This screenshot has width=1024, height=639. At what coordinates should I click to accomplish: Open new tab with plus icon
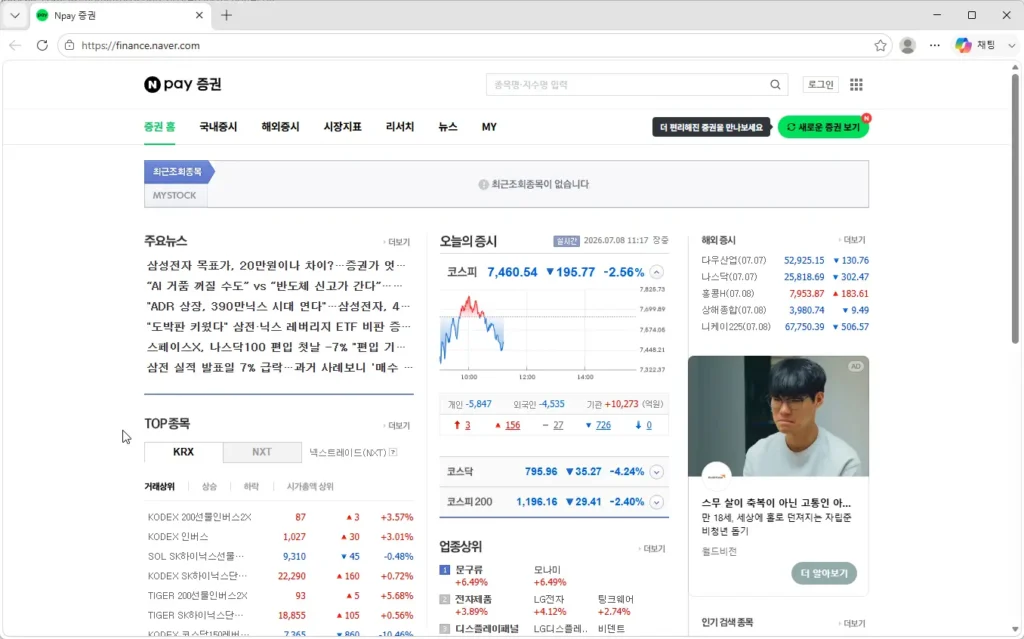[x=226, y=15]
